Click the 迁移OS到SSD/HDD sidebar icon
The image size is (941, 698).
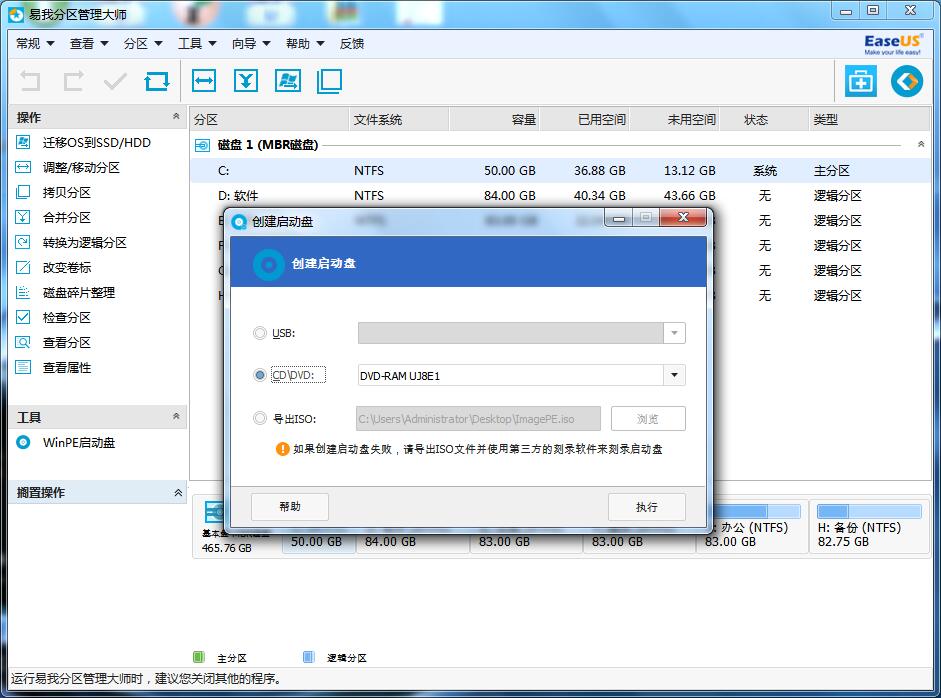[23, 142]
